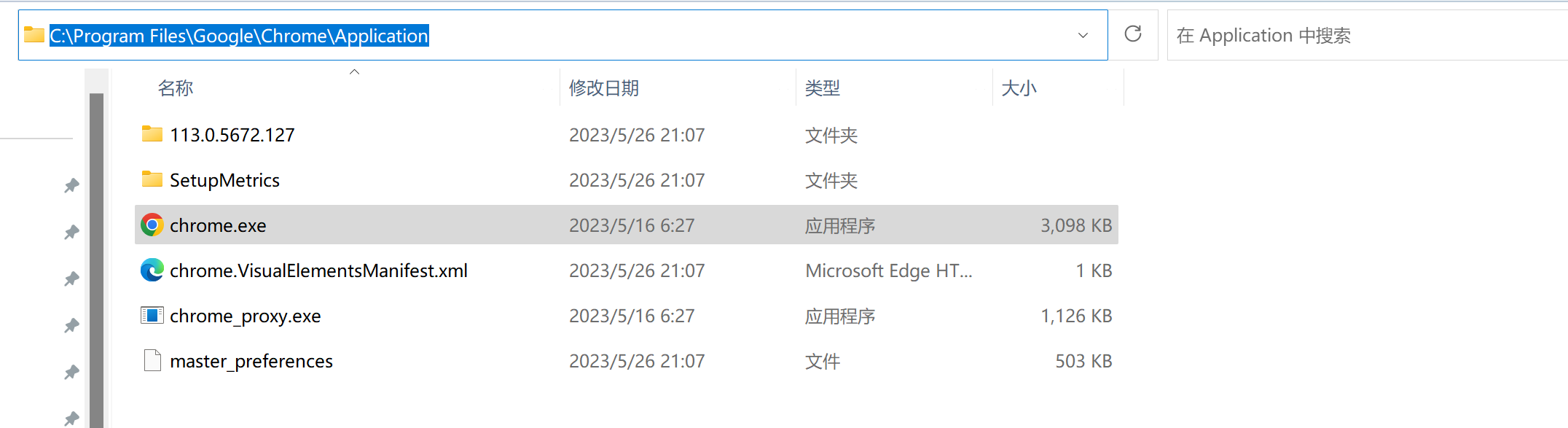1568x428 pixels.
Task: Click the chrome_proxy.exe application icon
Action: coord(151,315)
